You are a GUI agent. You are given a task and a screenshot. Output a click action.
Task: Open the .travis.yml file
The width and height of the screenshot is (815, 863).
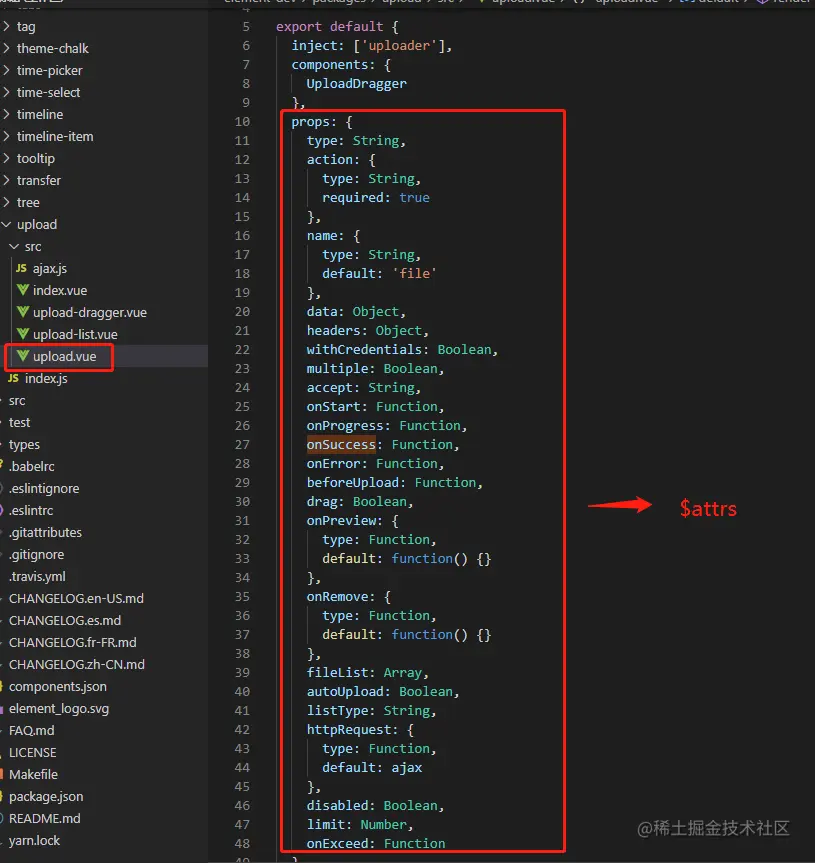pyautogui.click(x=37, y=577)
